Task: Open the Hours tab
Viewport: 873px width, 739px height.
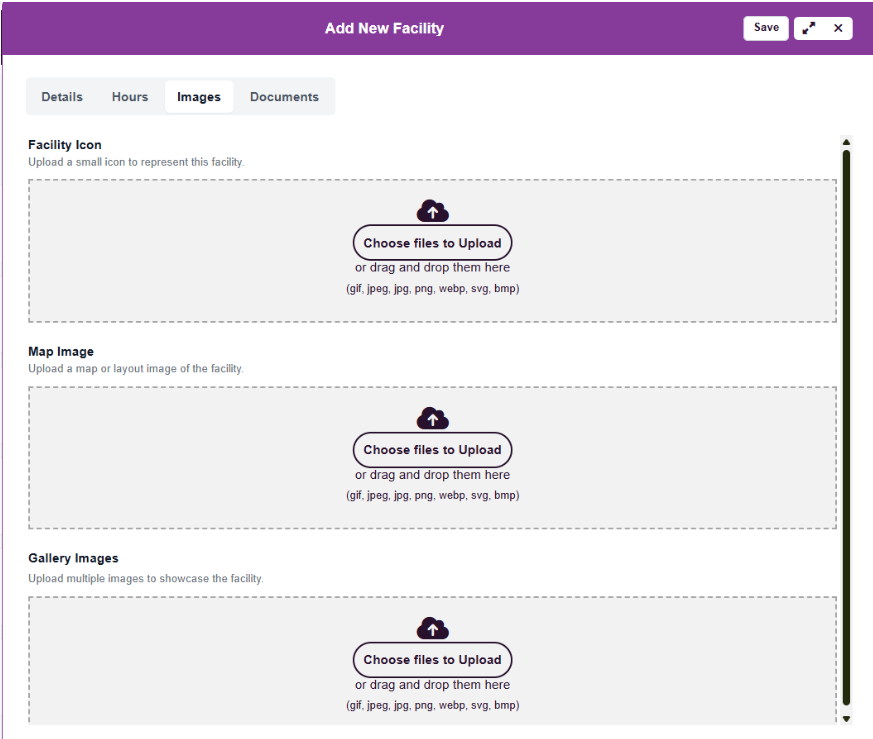Action: coord(130,97)
